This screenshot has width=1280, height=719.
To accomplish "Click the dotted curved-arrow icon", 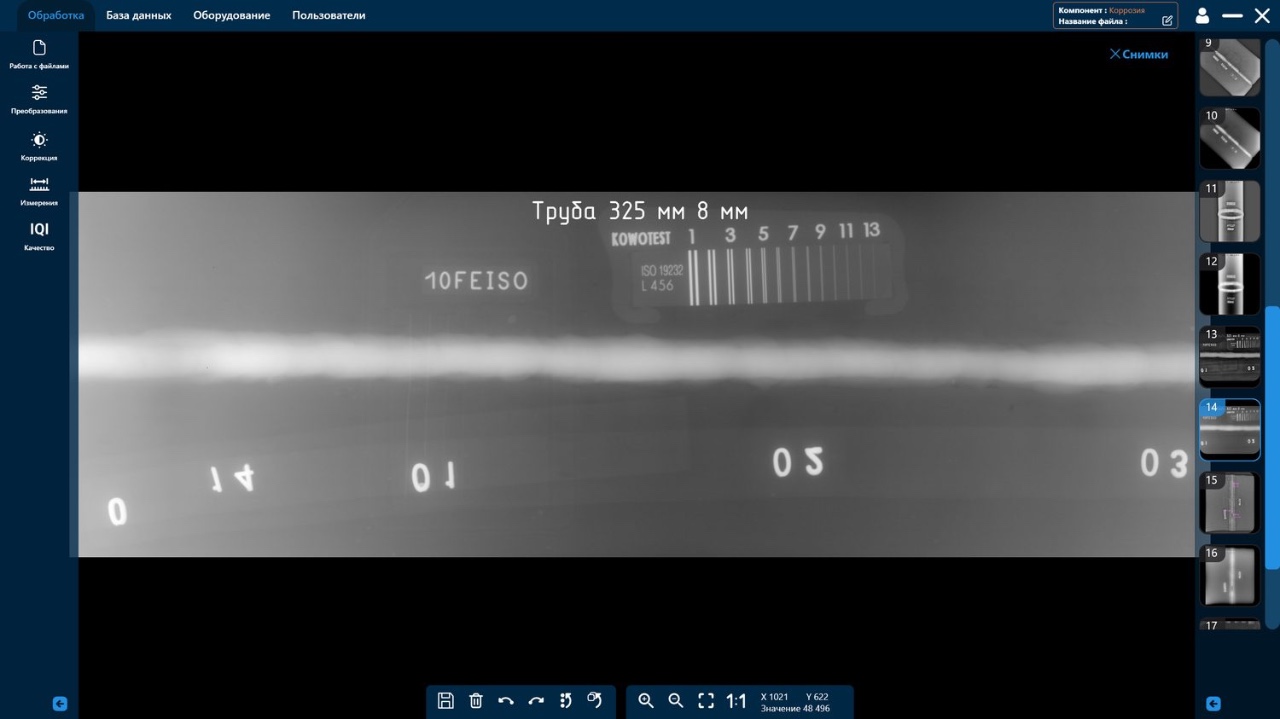I will point(566,701).
